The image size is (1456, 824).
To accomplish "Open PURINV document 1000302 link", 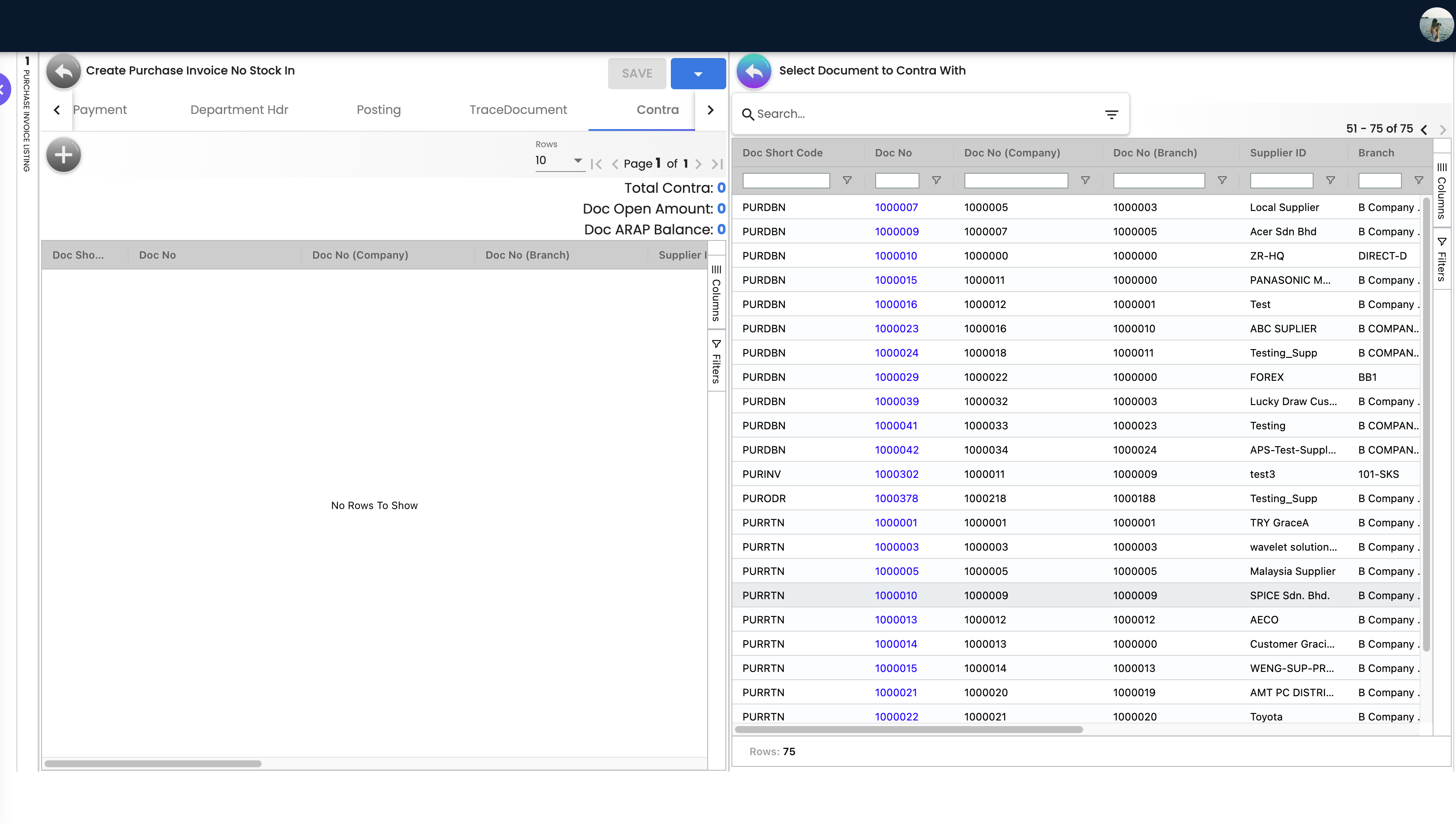I will pyautogui.click(x=896, y=474).
